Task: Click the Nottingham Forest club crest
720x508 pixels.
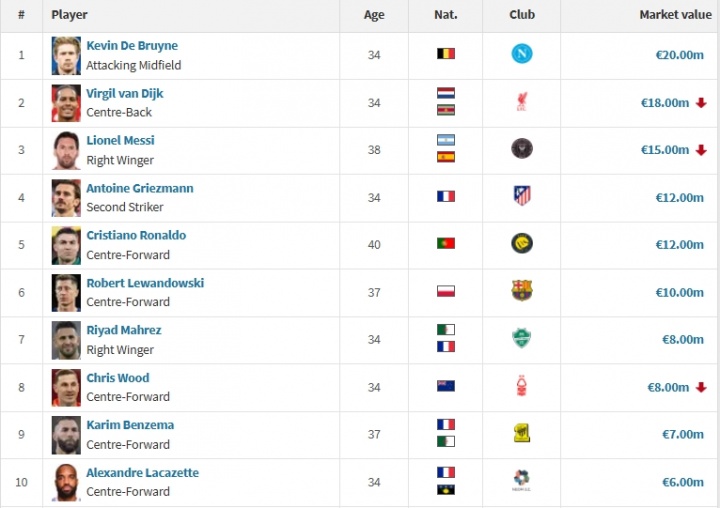Action: (521, 386)
